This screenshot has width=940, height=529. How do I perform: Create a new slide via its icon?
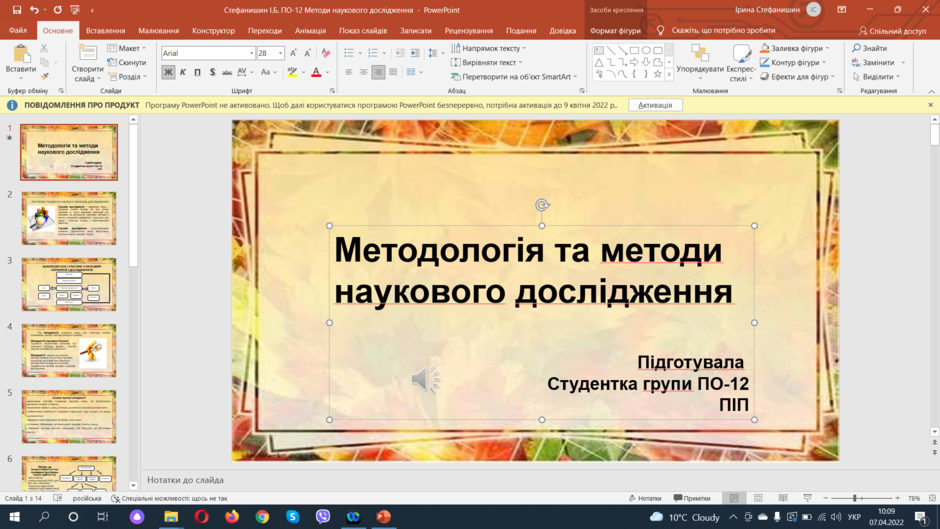coord(88,53)
